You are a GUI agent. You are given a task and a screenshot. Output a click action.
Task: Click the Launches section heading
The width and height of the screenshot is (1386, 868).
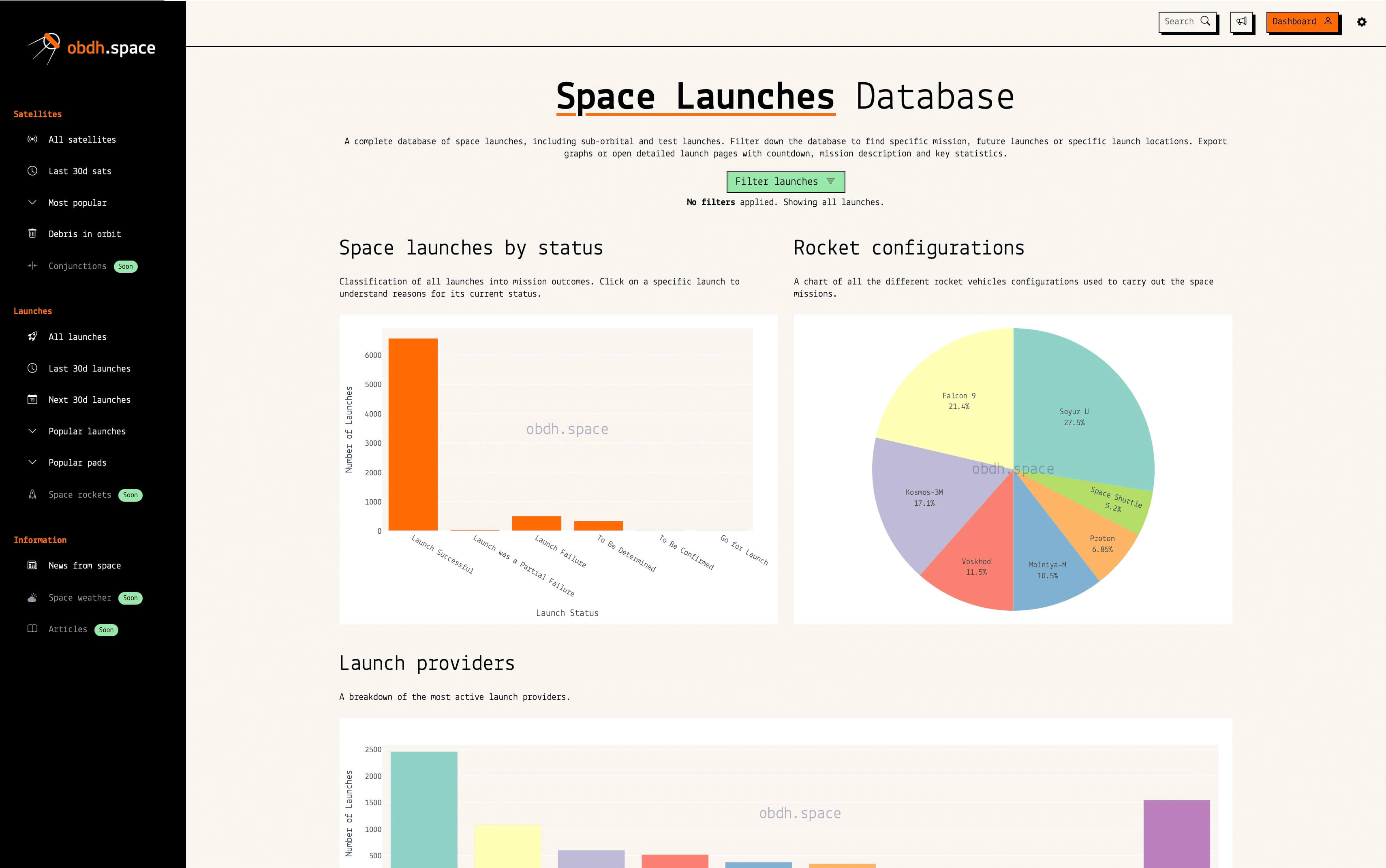coord(33,311)
